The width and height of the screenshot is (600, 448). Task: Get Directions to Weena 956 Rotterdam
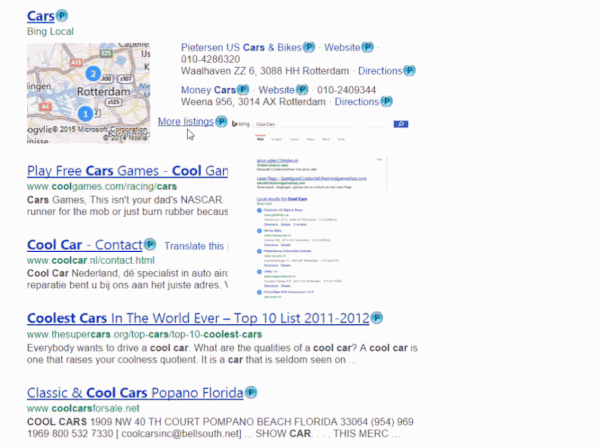pos(357,102)
